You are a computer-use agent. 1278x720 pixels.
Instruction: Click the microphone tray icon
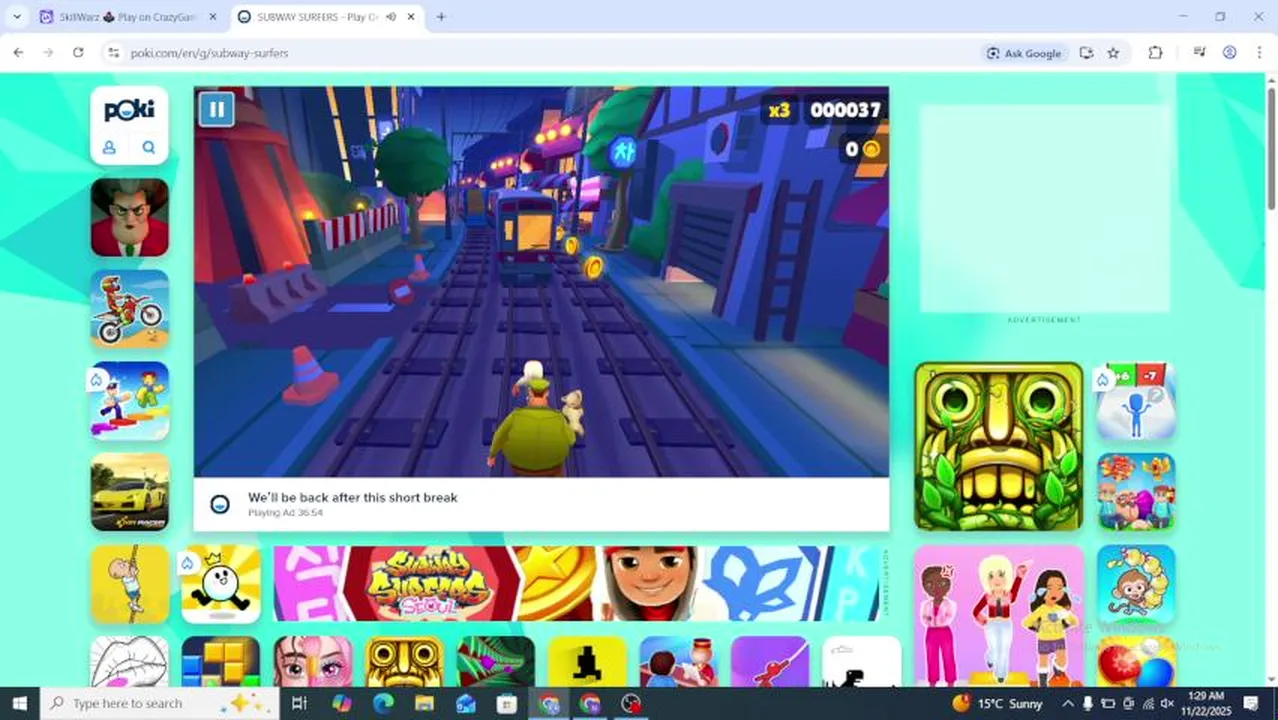point(1088,703)
